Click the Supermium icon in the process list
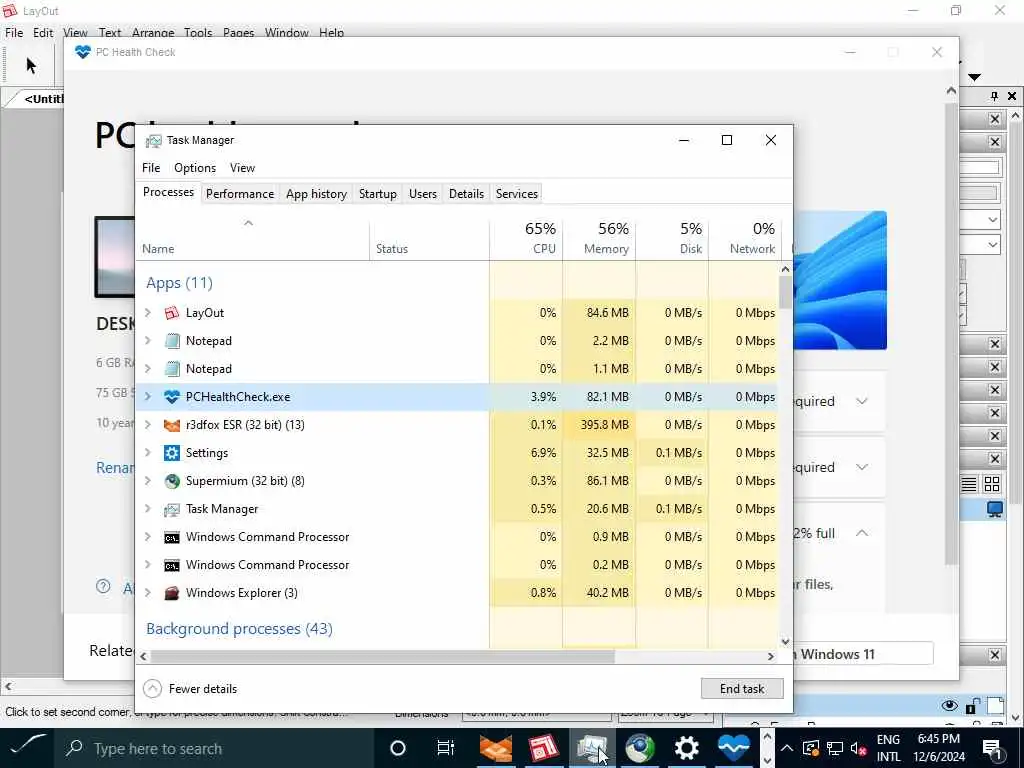 172,481
